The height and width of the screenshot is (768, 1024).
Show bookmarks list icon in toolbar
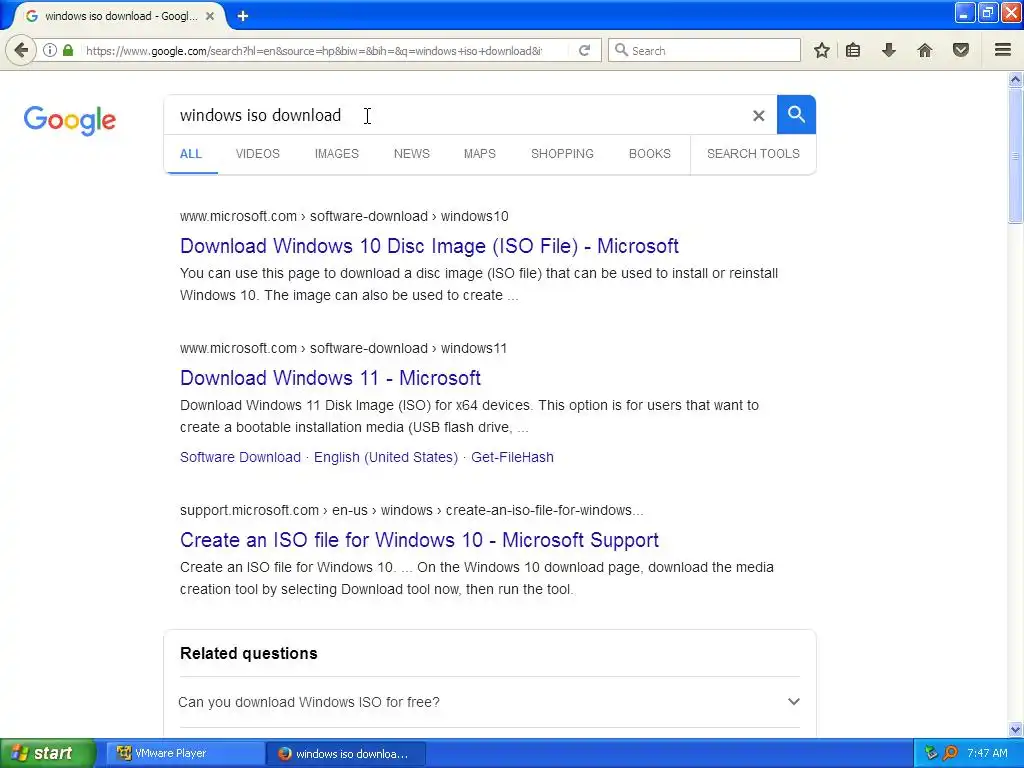(x=853, y=50)
